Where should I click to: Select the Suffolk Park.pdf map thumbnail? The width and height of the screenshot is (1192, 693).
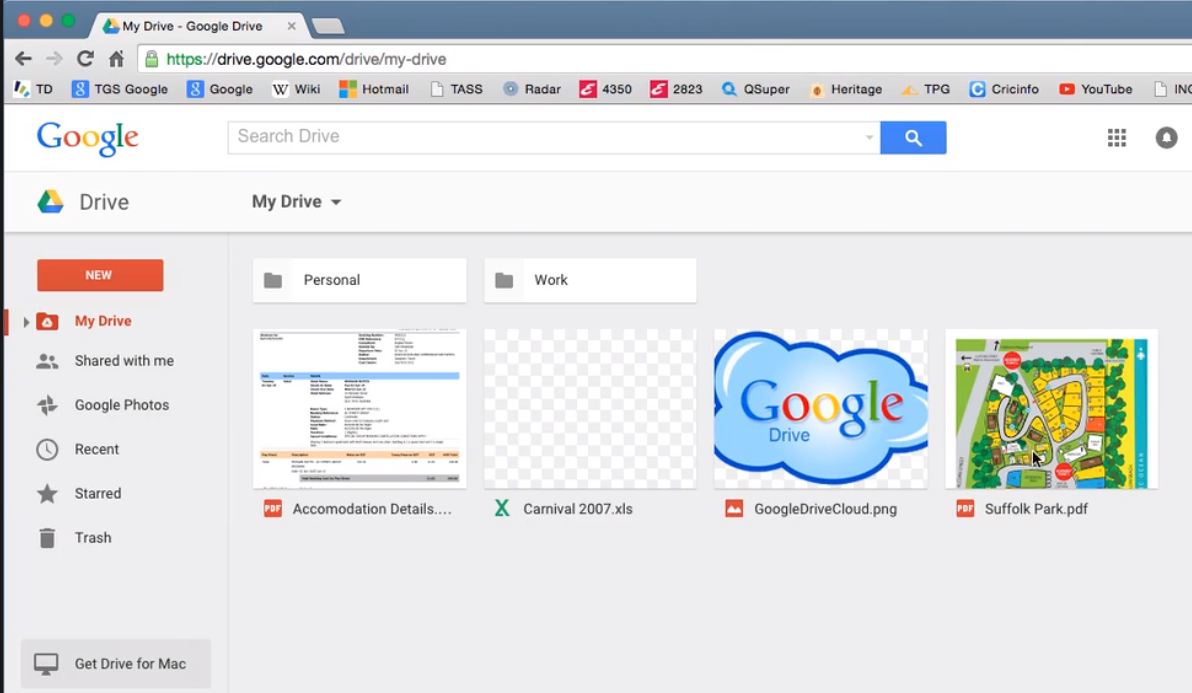pyautogui.click(x=1051, y=409)
